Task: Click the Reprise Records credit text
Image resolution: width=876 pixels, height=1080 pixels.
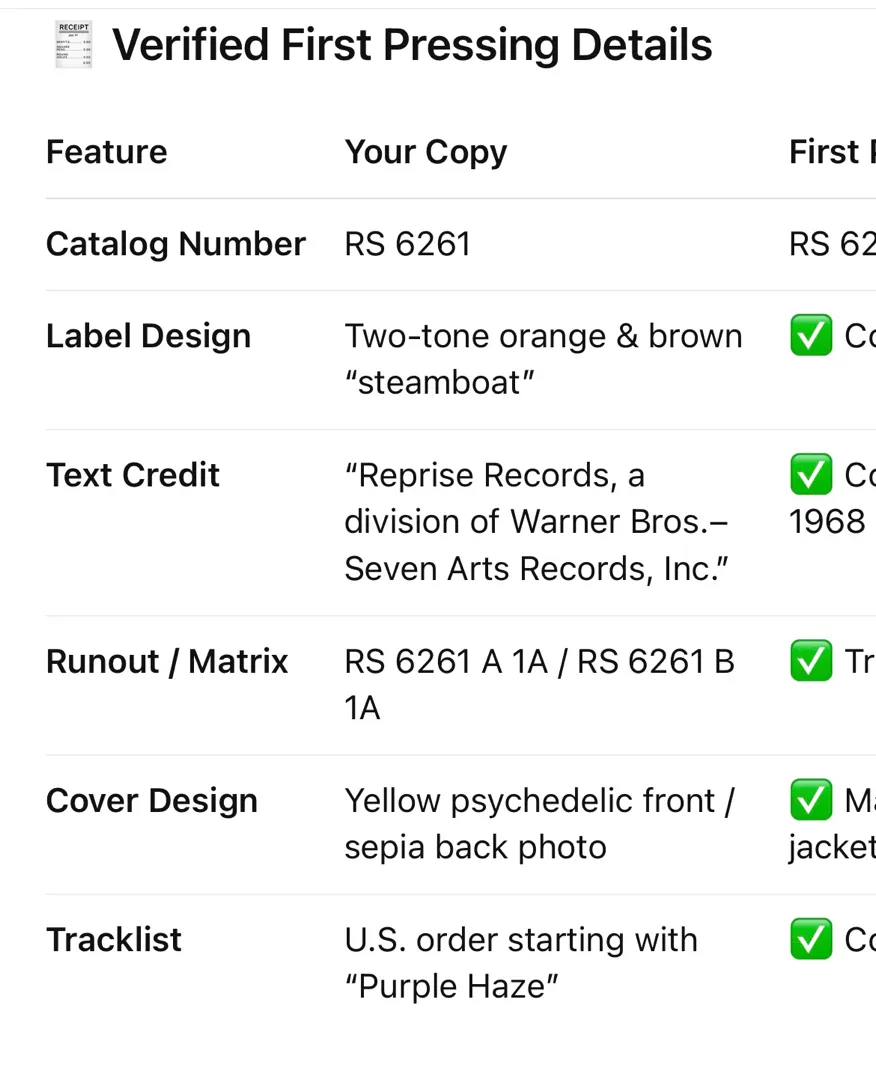Action: (537, 522)
